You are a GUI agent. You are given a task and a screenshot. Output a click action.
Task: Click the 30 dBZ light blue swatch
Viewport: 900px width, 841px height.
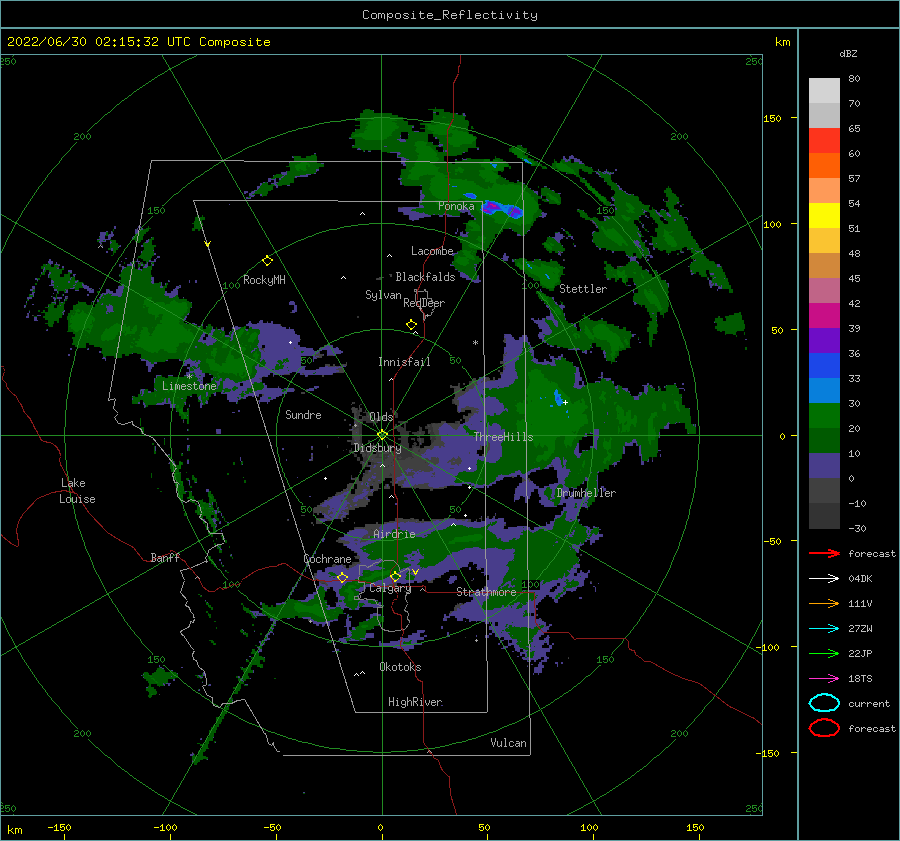coord(824,390)
